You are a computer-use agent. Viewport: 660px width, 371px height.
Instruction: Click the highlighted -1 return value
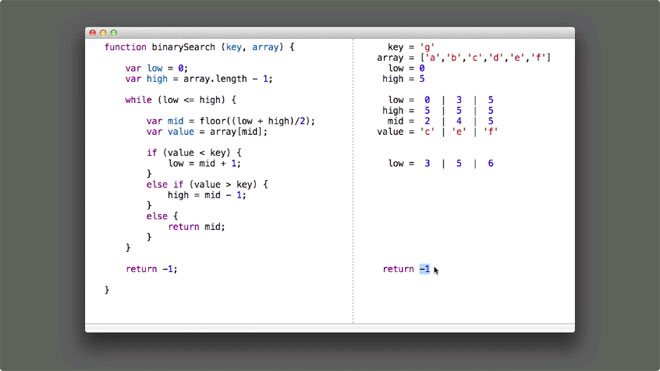click(x=425, y=269)
